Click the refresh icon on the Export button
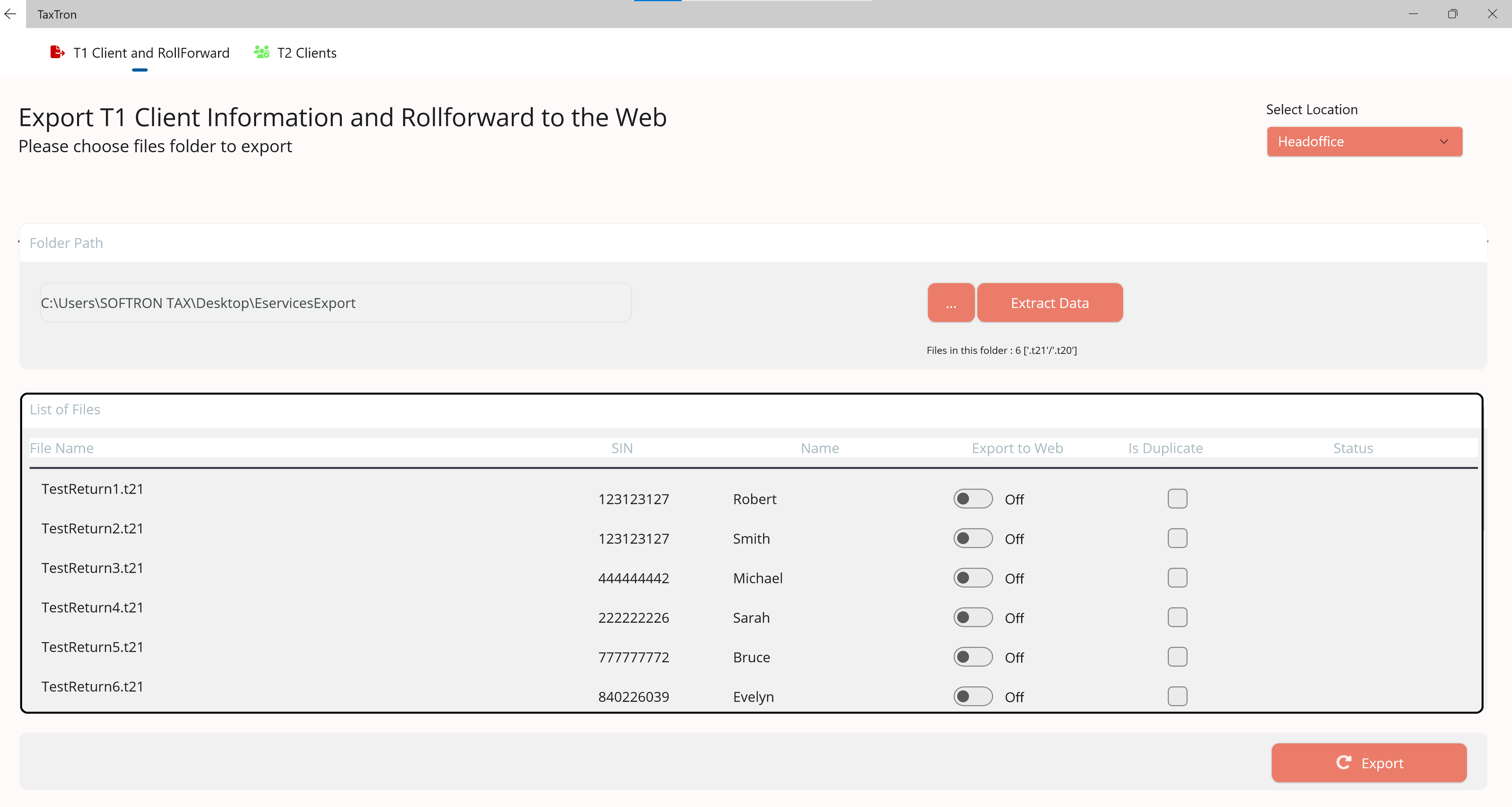Viewport: 1512px width, 807px height. (x=1343, y=762)
